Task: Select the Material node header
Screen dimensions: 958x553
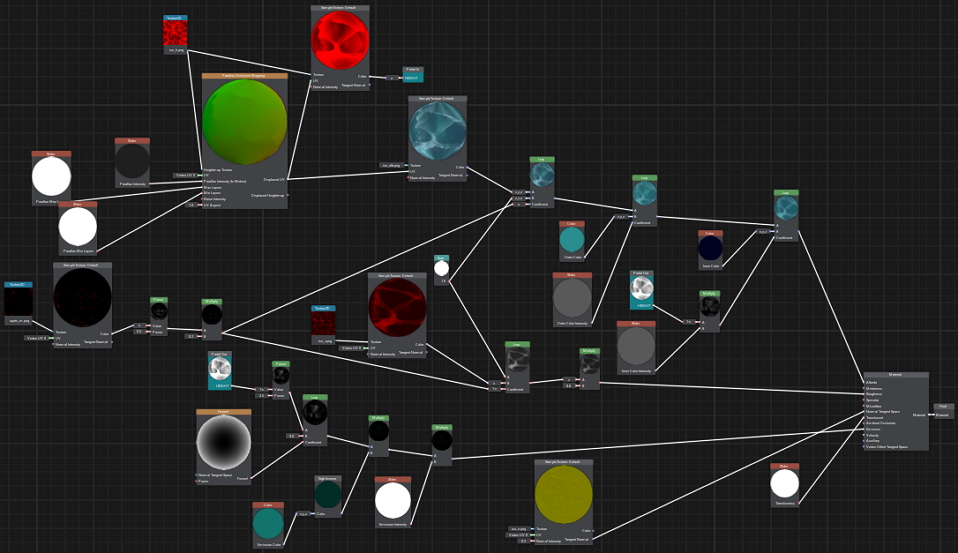Action: (895, 376)
